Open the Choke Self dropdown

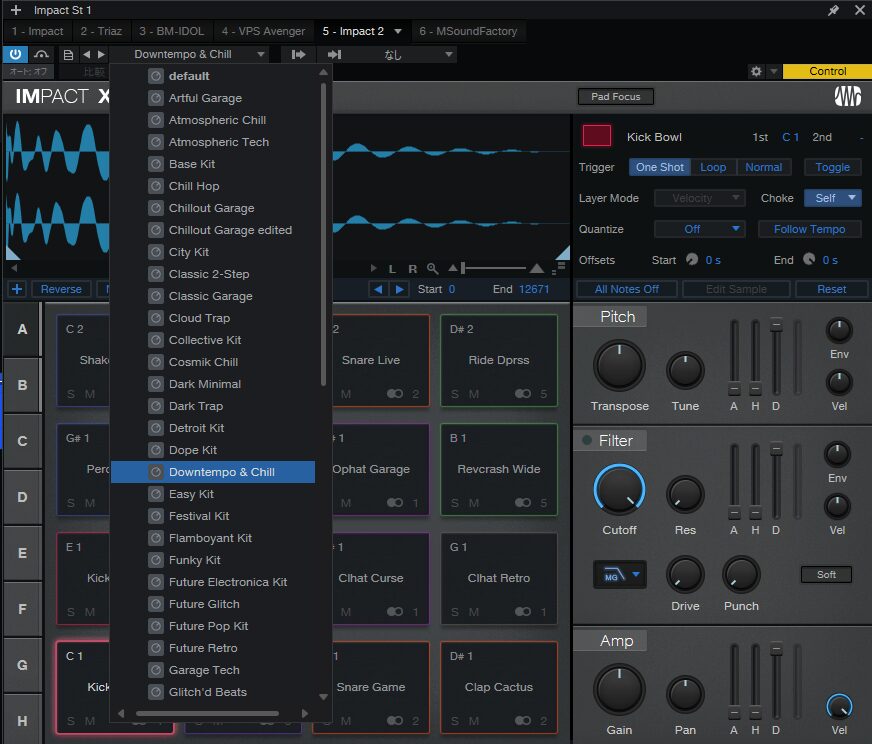tap(833, 198)
